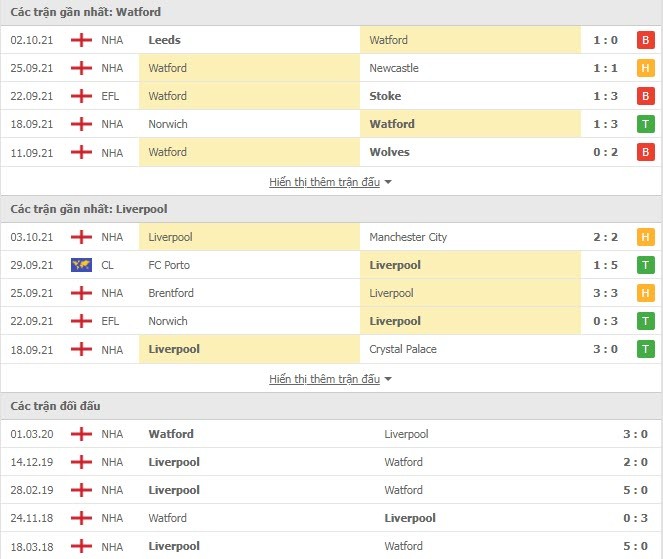Click the dropdown arrow after Liverpool's show-more link
Viewport: 663px width, 559px height.
(x=388, y=379)
